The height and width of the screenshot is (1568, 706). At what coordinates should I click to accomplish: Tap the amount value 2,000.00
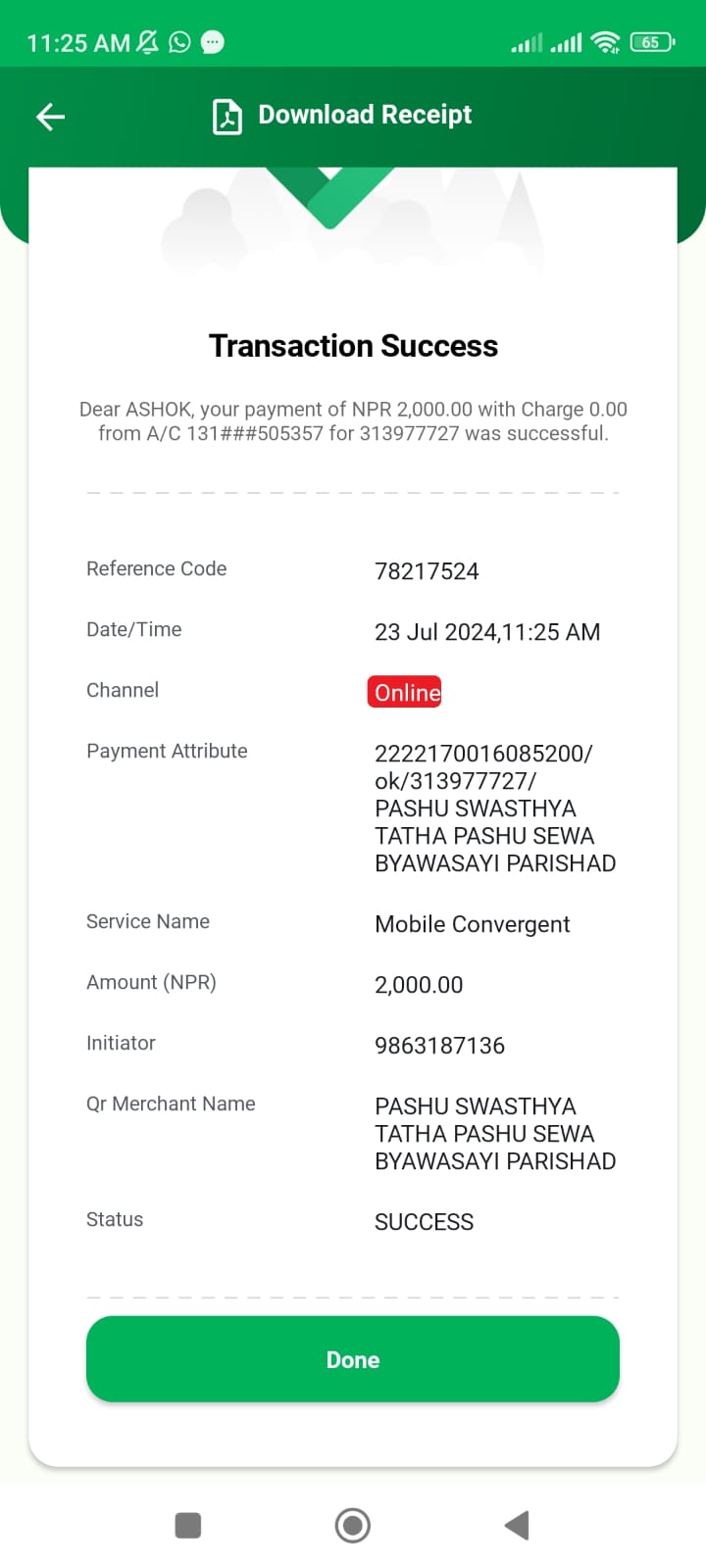419,985
